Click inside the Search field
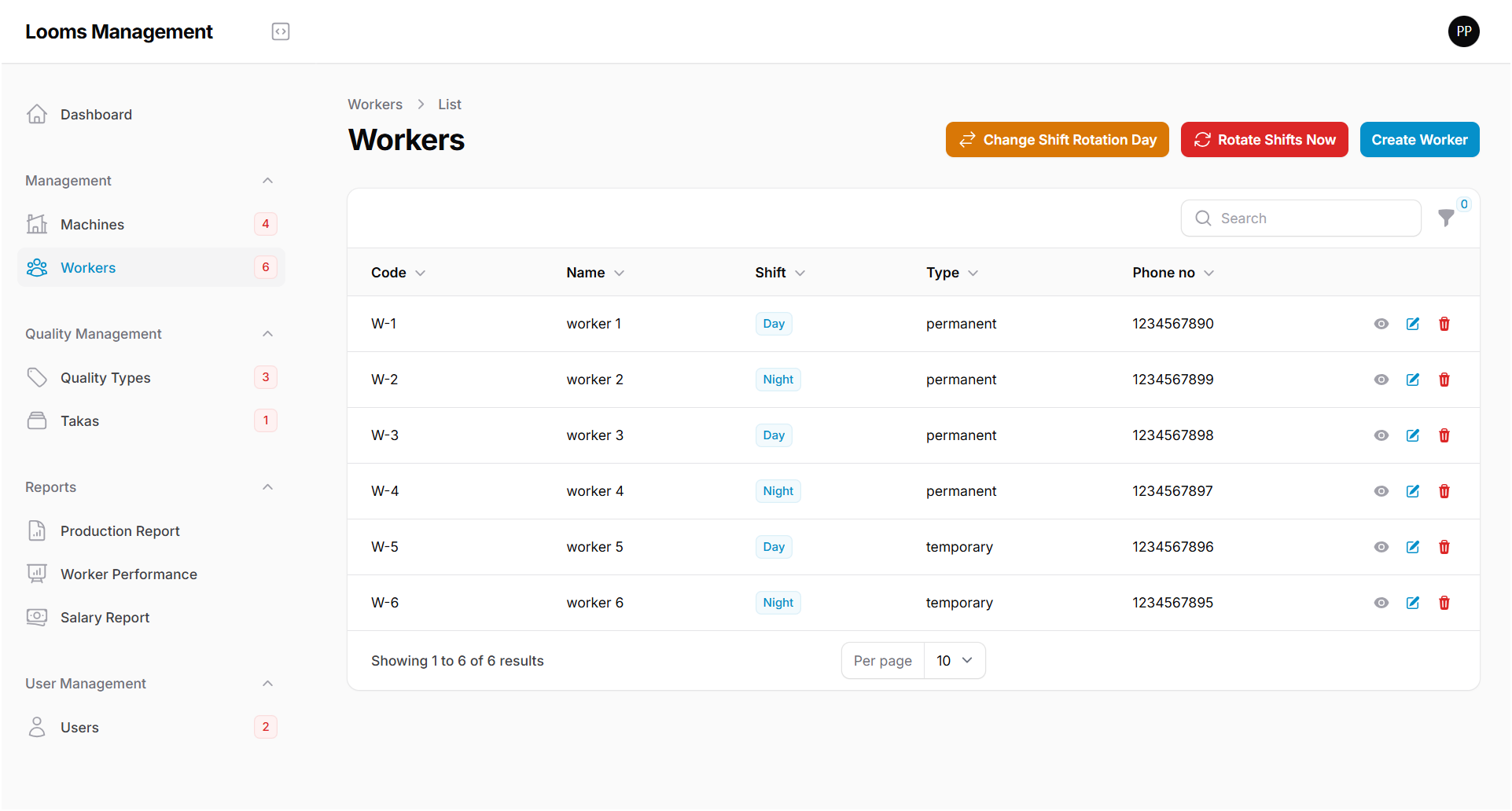 point(1301,218)
